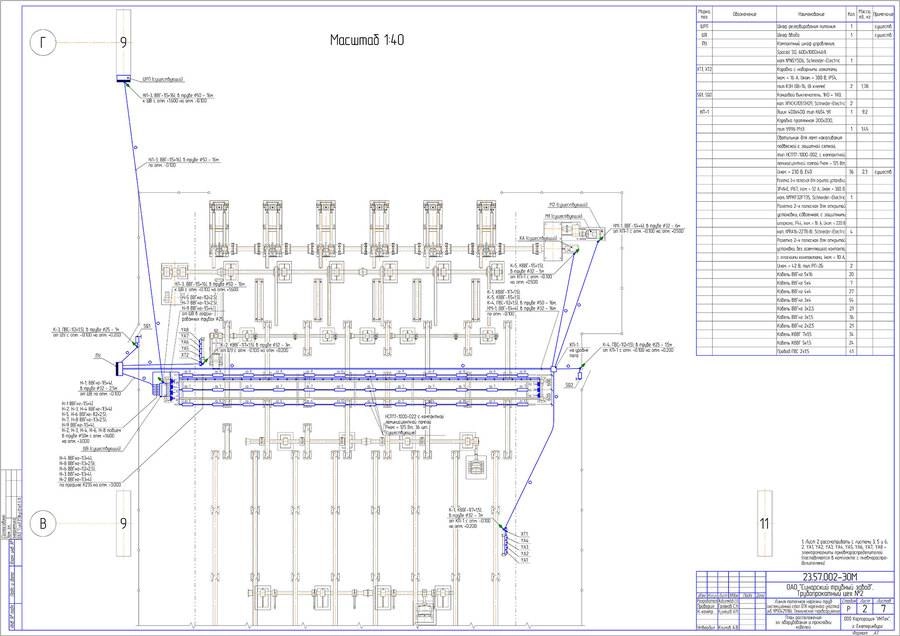
Task: Click the bottom column 9 axis rectangle
Action: (x=123, y=523)
